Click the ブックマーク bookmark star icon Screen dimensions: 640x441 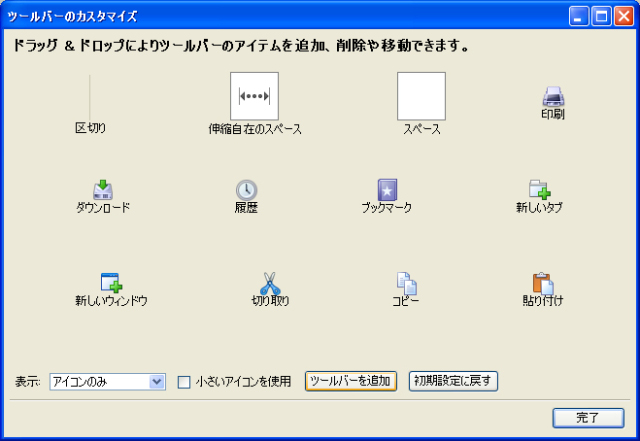[387, 190]
